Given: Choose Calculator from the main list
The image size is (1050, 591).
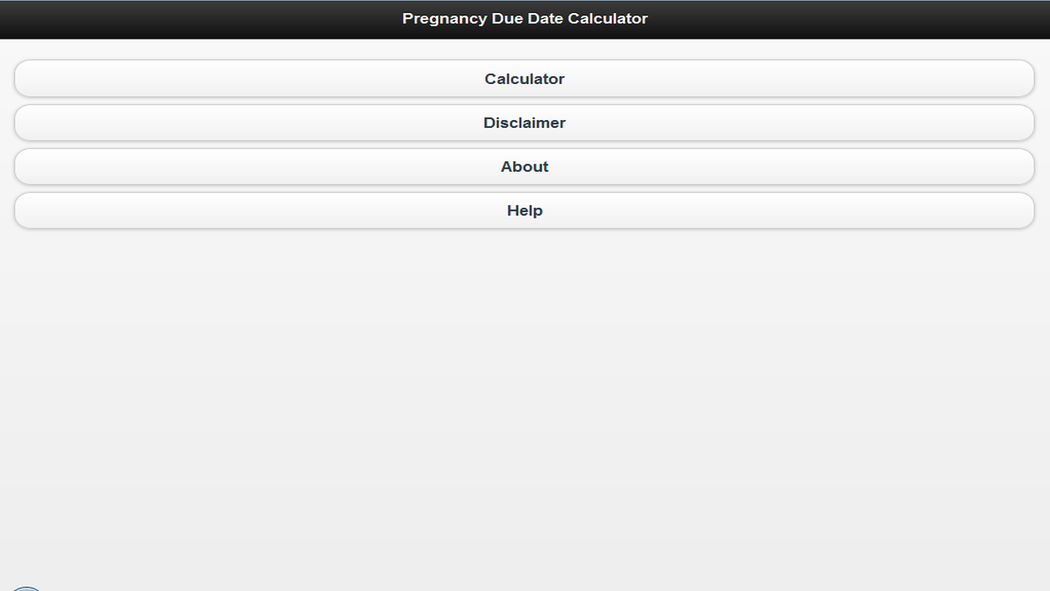Looking at the screenshot, I should [524, 79].
